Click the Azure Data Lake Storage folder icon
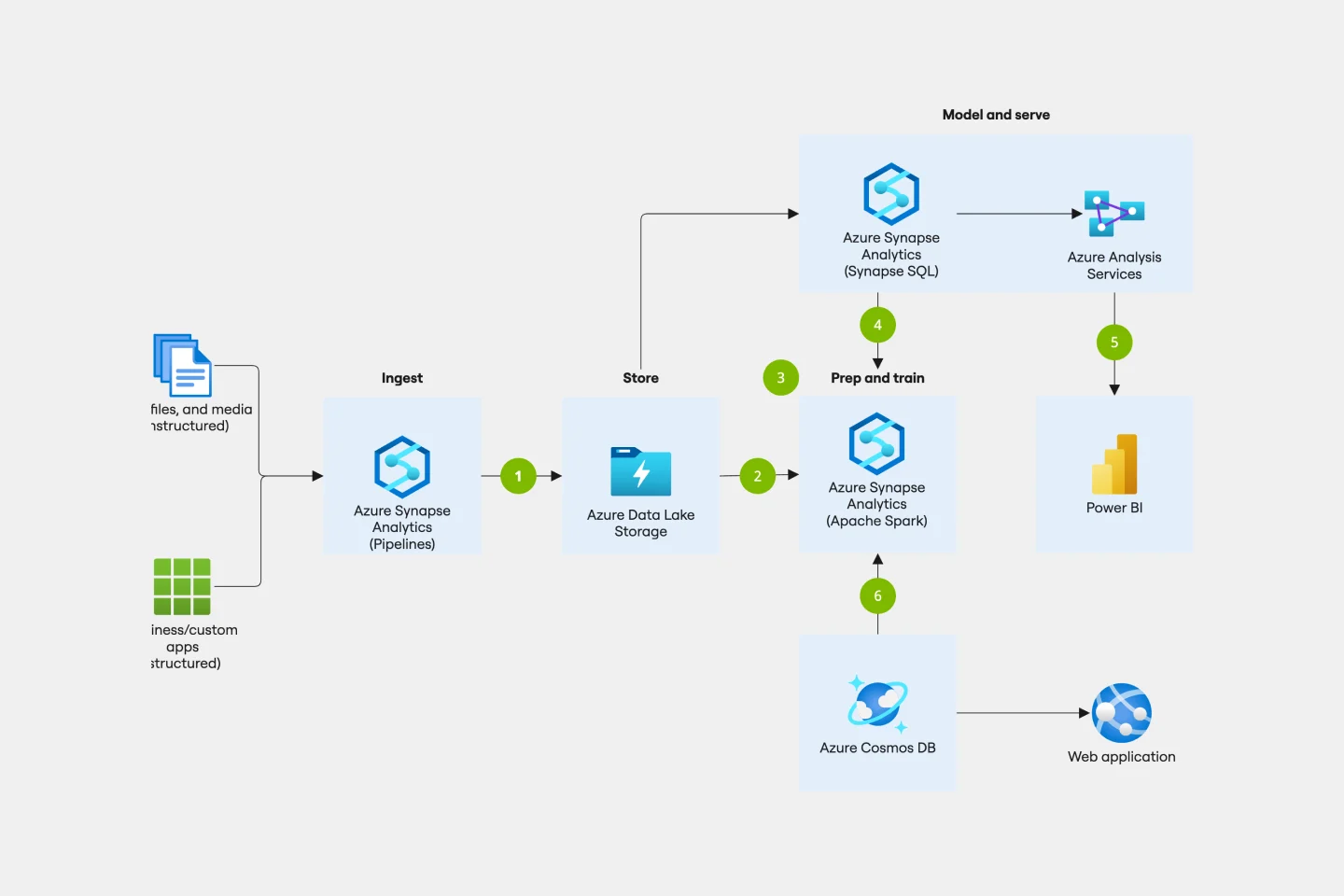 640,471
